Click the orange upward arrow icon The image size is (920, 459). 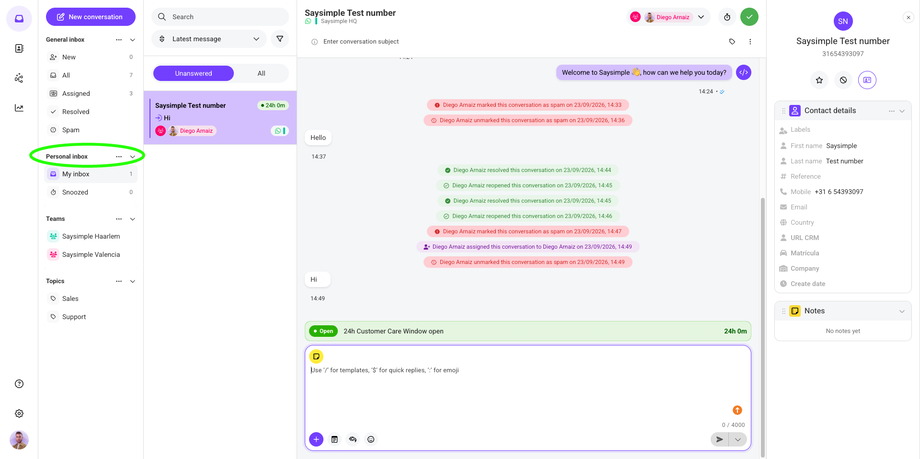click(738, 410)
